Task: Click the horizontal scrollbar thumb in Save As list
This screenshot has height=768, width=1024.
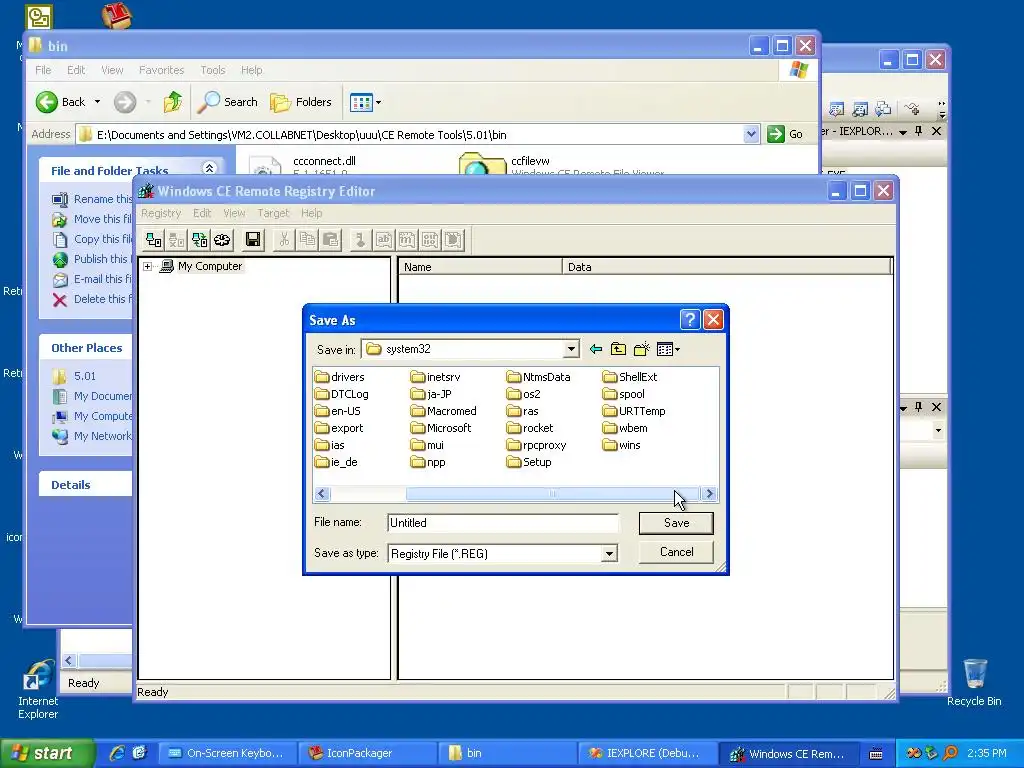Action: pyautogui.click(x=552, y=494)
